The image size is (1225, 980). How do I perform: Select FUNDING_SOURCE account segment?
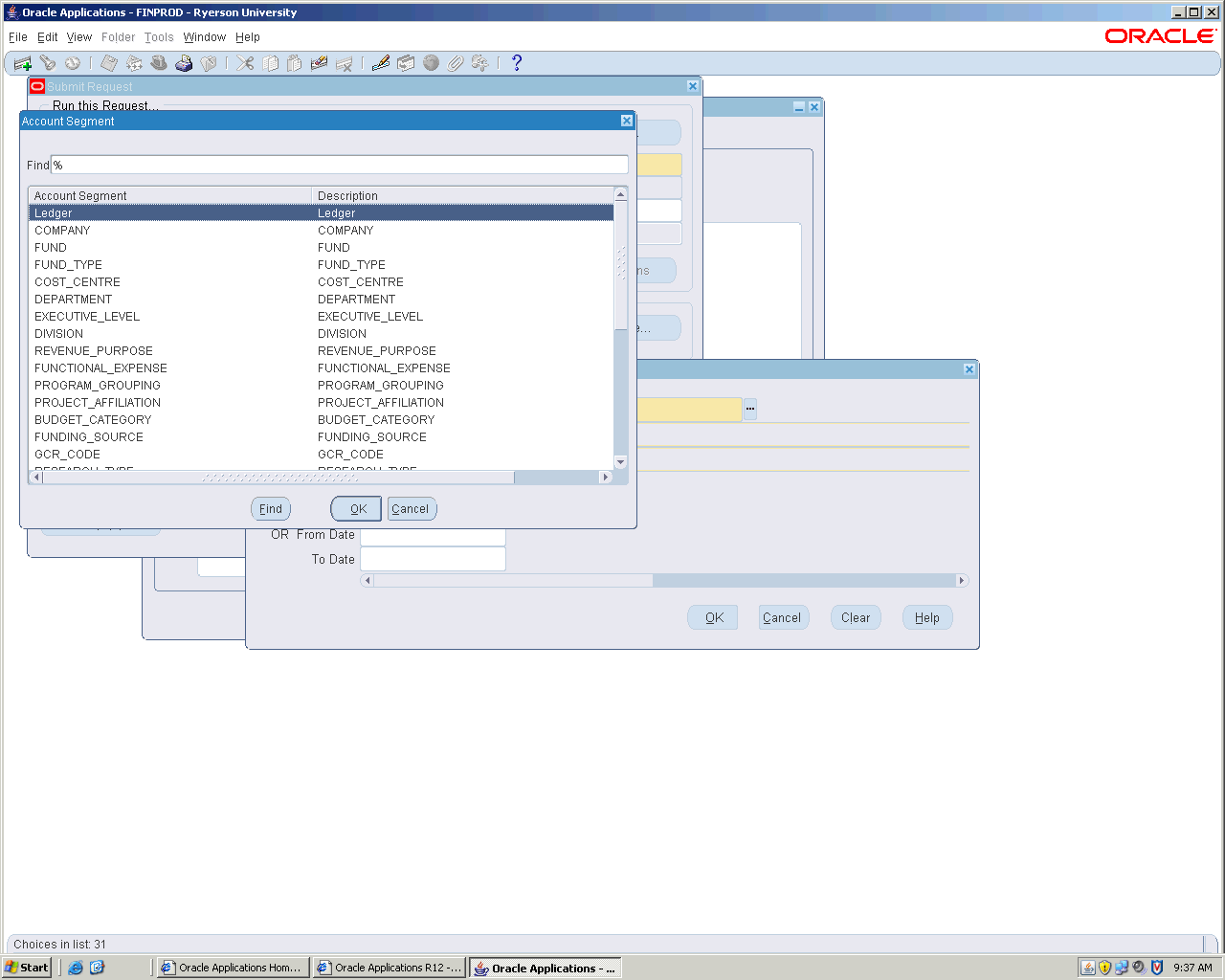point(89,437)
